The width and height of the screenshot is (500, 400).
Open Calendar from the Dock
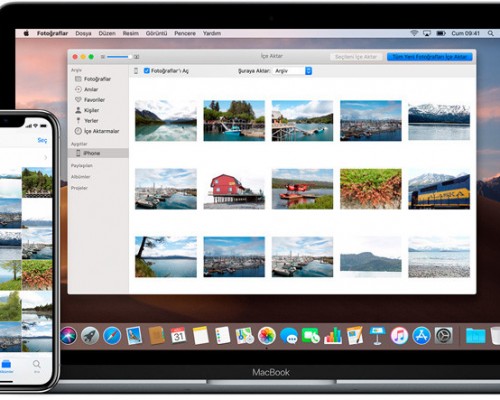[x=178, y=336]
